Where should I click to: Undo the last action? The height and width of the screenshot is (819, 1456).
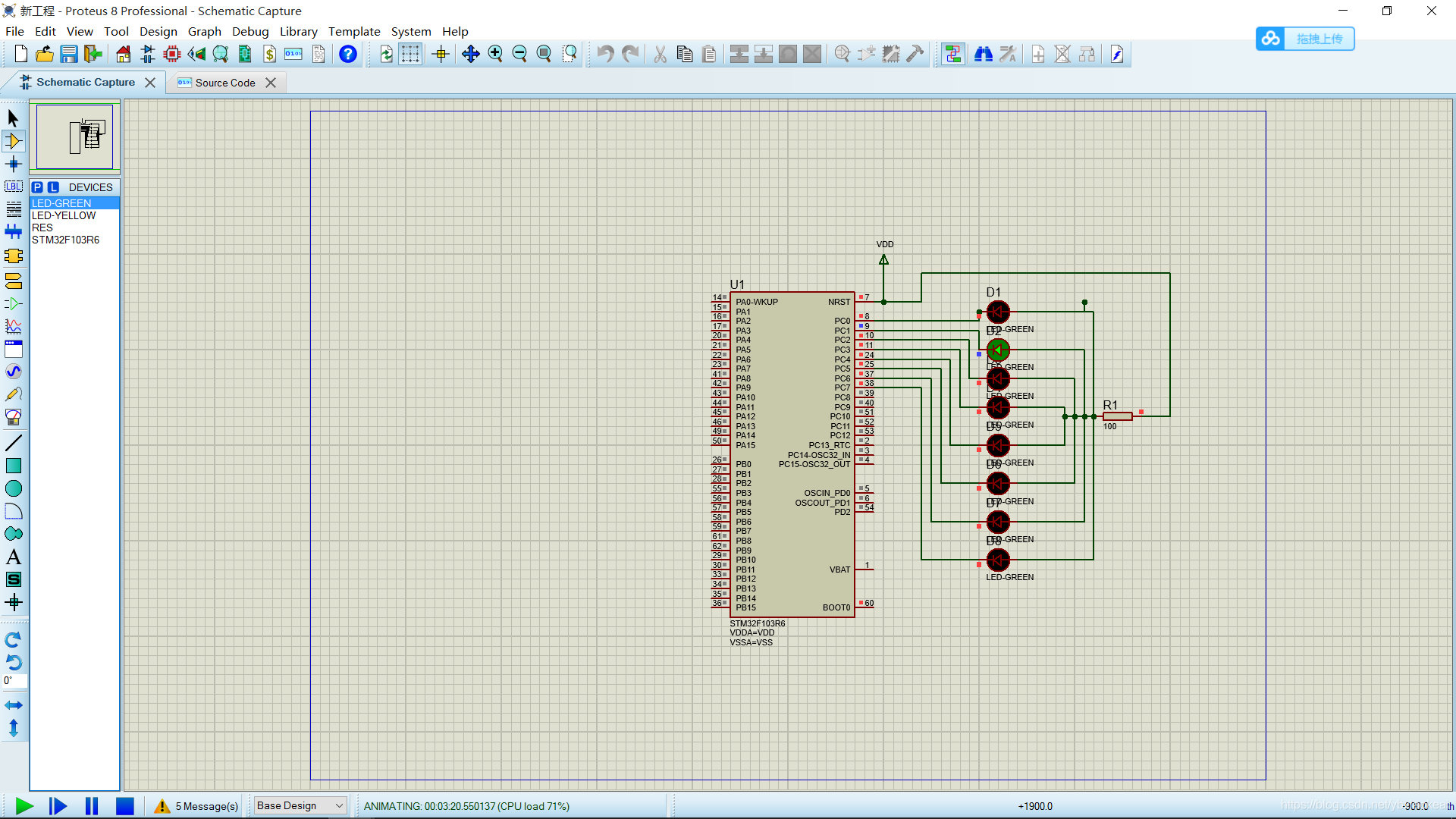[605, 54]
